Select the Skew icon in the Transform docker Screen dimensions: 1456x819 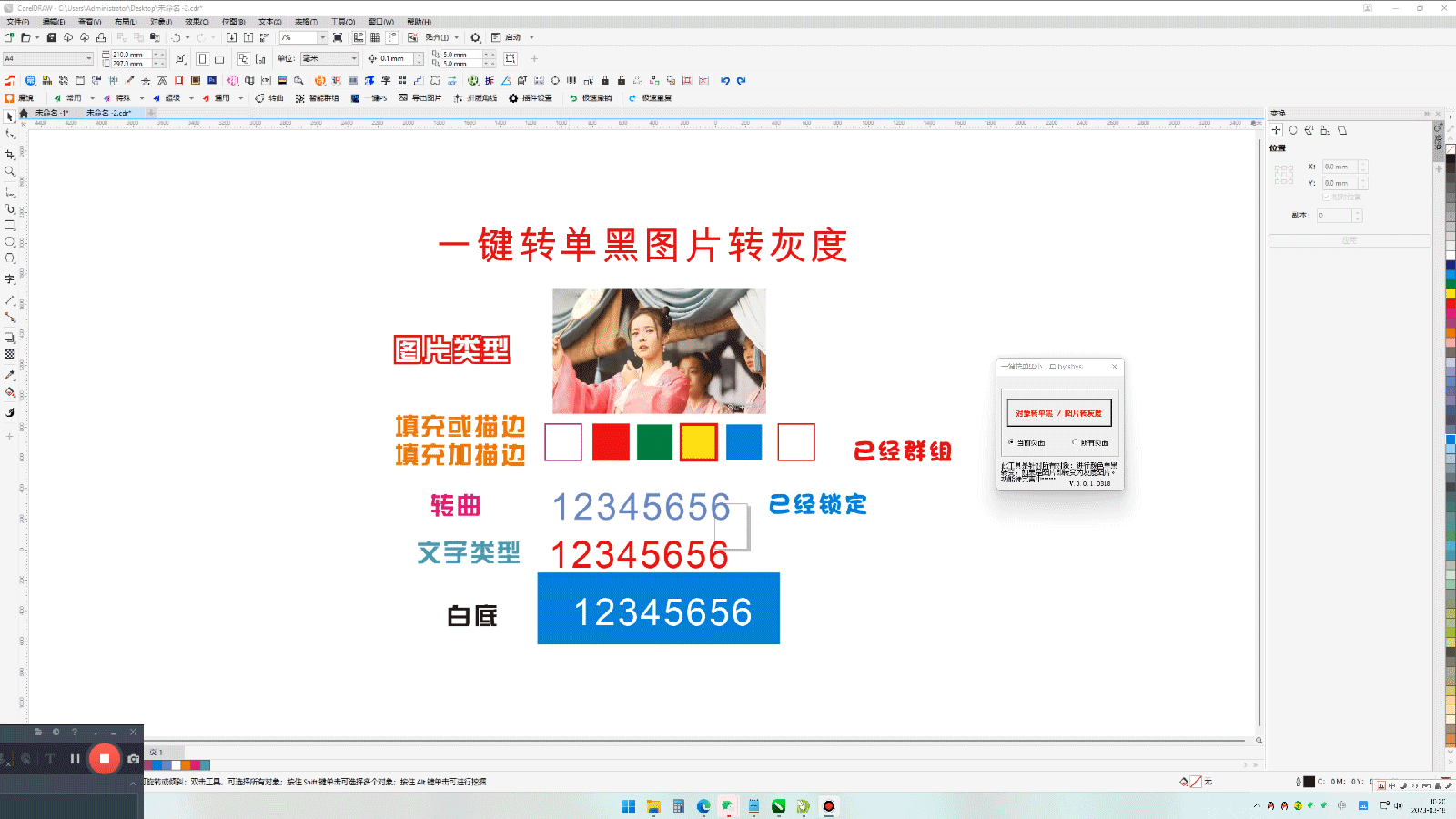[x=1342, y=130]
